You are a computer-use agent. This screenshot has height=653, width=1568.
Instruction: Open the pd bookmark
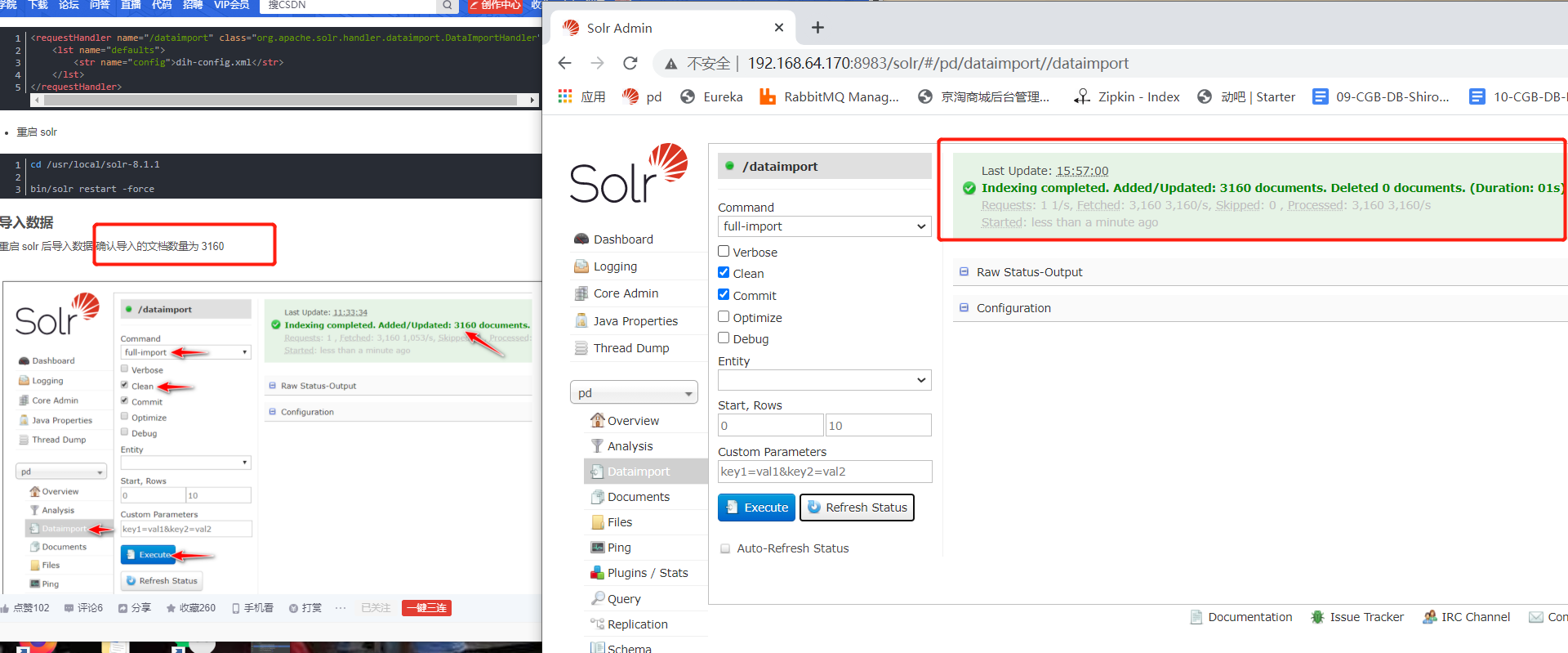(x=642, y=96)
